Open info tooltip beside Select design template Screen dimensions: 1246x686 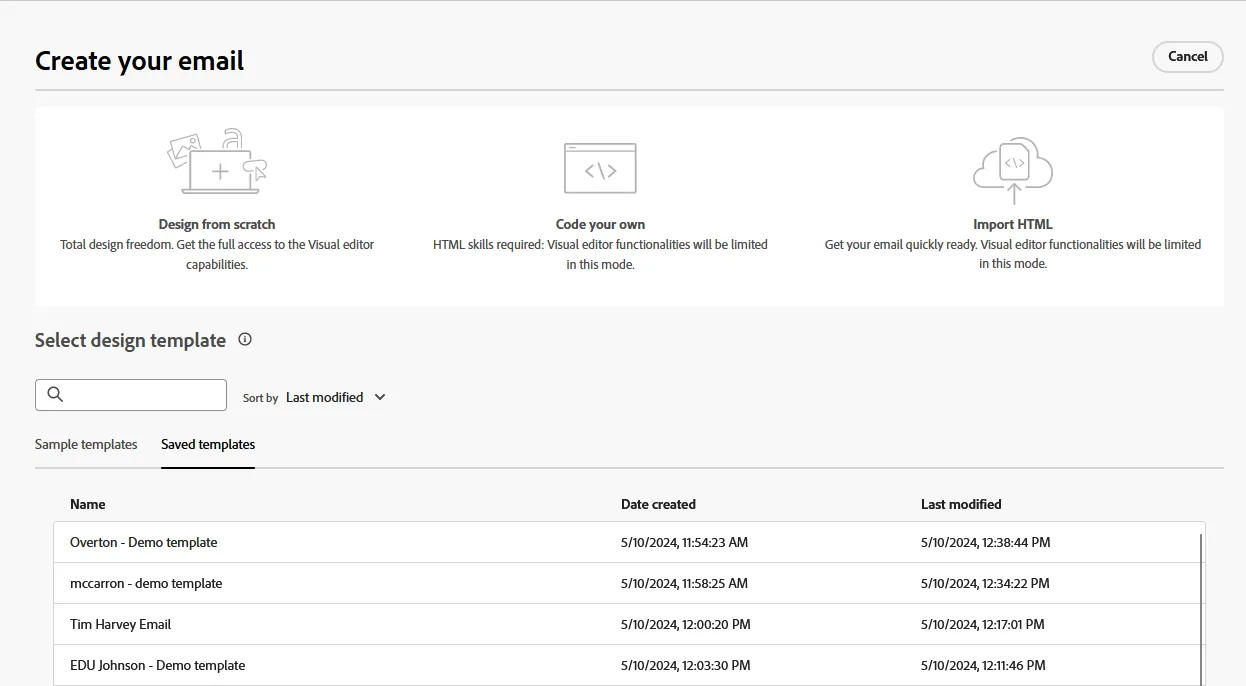point(245,340)
